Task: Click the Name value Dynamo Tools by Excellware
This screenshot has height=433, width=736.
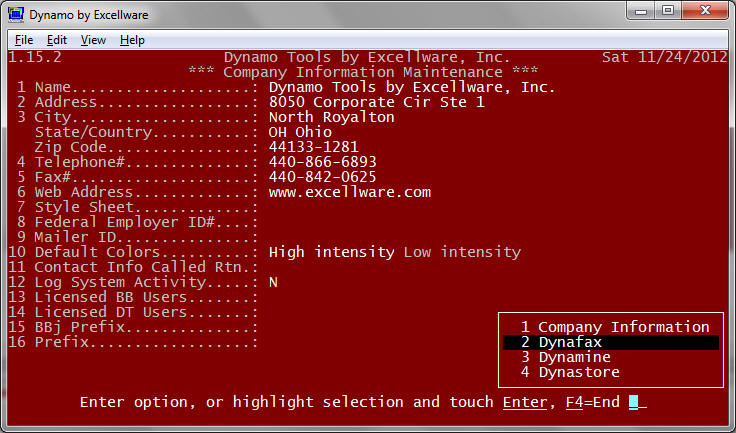Action: point(412,87)
